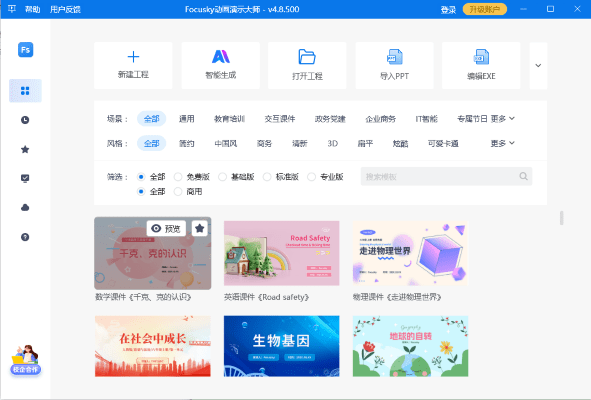
Task: Import a file with 导入PPT
Action: (x=394, y=66)
